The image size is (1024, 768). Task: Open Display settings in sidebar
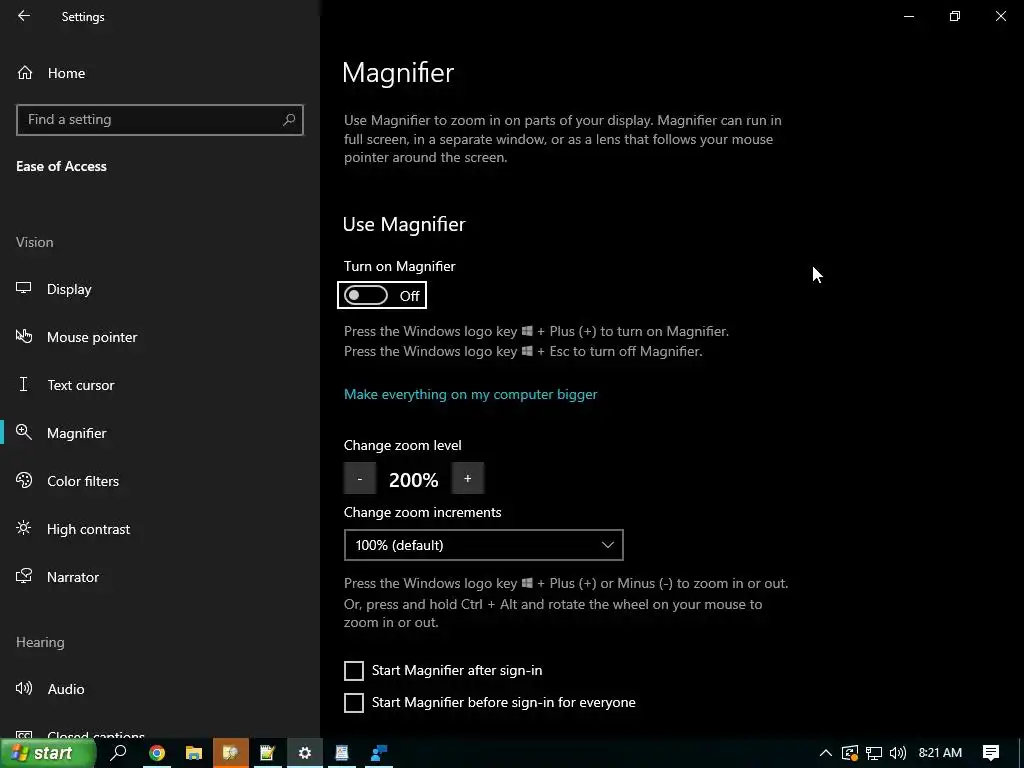(69, 289)
